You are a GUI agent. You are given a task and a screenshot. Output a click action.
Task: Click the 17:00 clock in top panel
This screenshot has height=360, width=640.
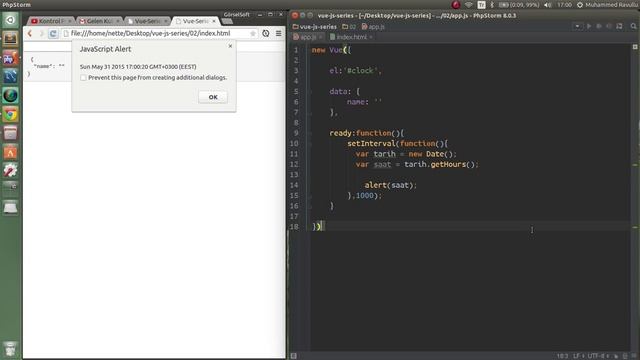coord(564,5)
